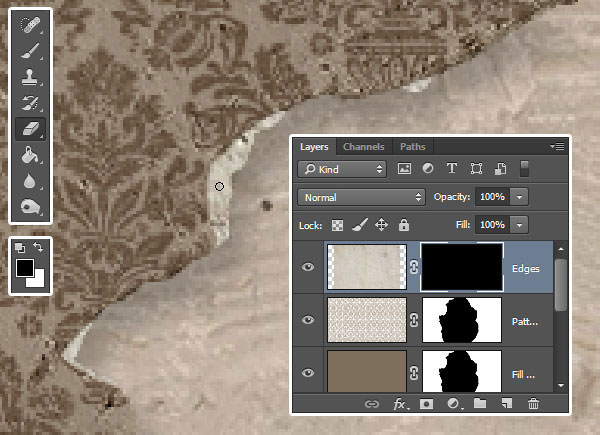Hide the Edges layer

coord(308,267)
